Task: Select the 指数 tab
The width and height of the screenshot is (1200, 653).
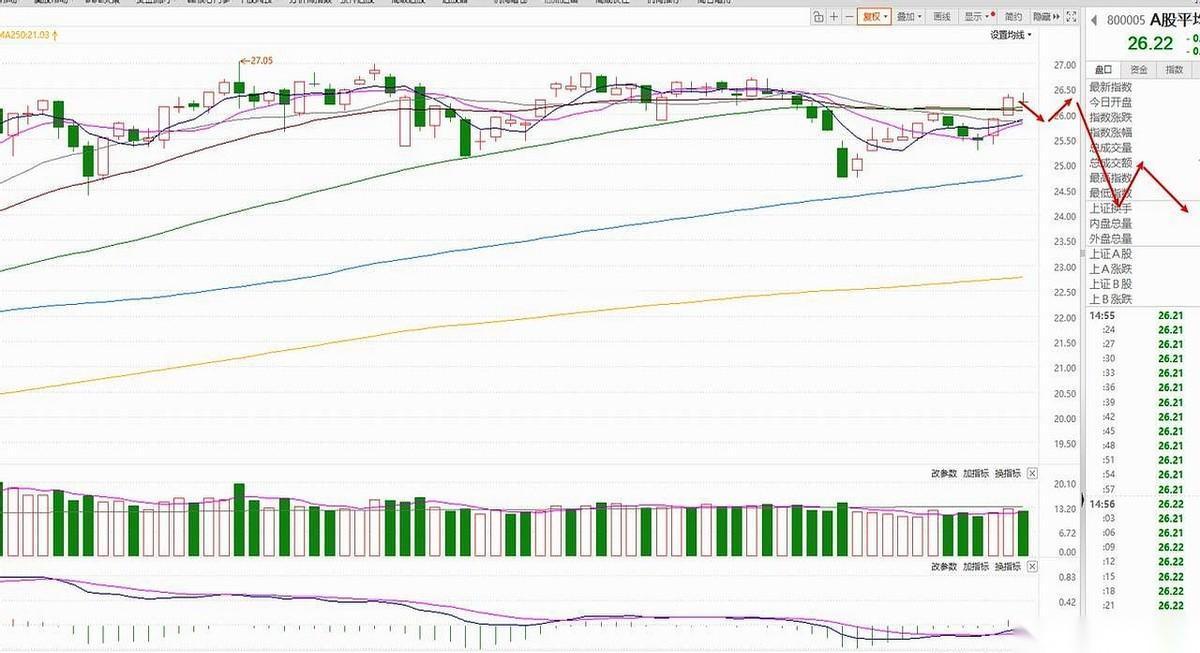Action: [x=1174, y=69]
